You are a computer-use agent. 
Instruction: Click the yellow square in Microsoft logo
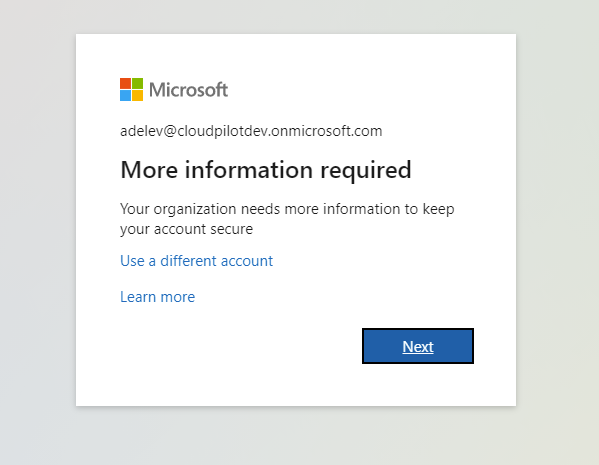[x=138, y=96]
